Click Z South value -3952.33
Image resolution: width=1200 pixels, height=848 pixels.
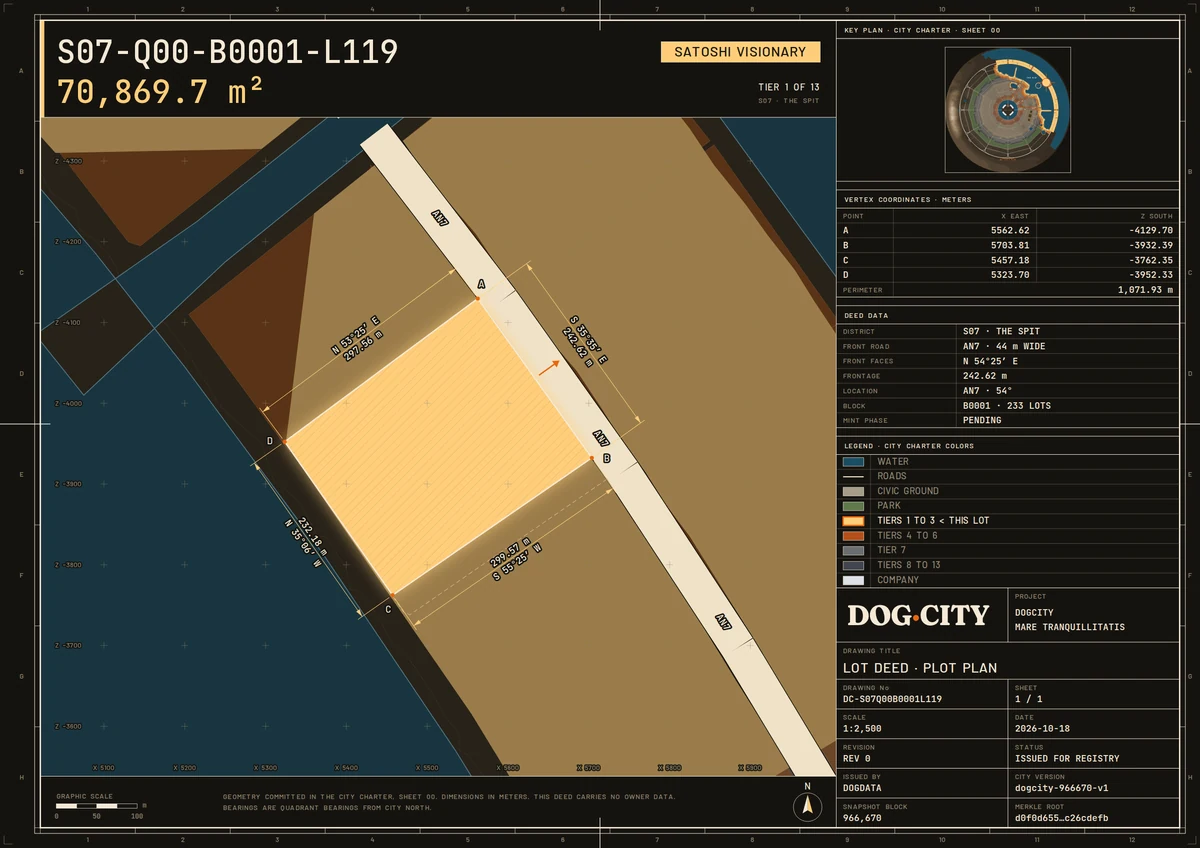(1150, 275)
